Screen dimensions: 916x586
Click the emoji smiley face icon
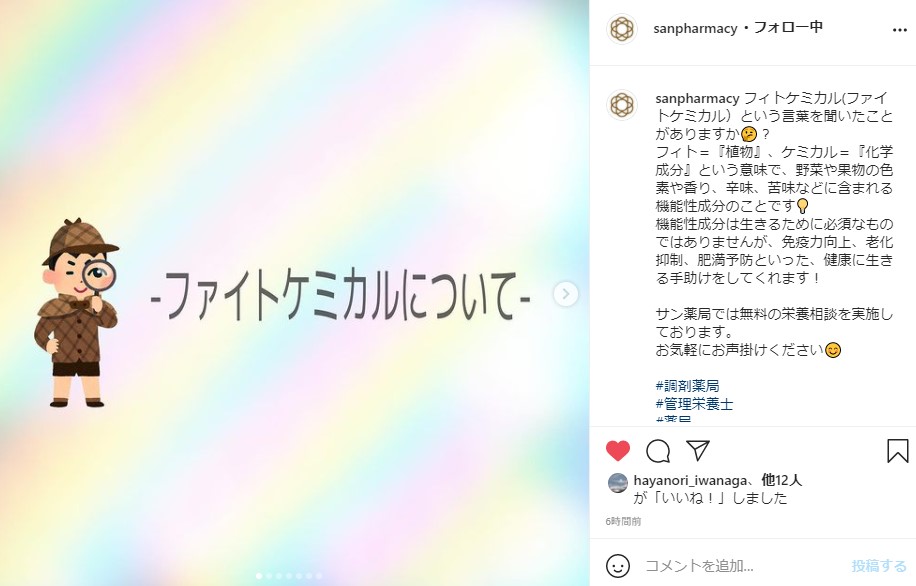click(x=617, y=566)
